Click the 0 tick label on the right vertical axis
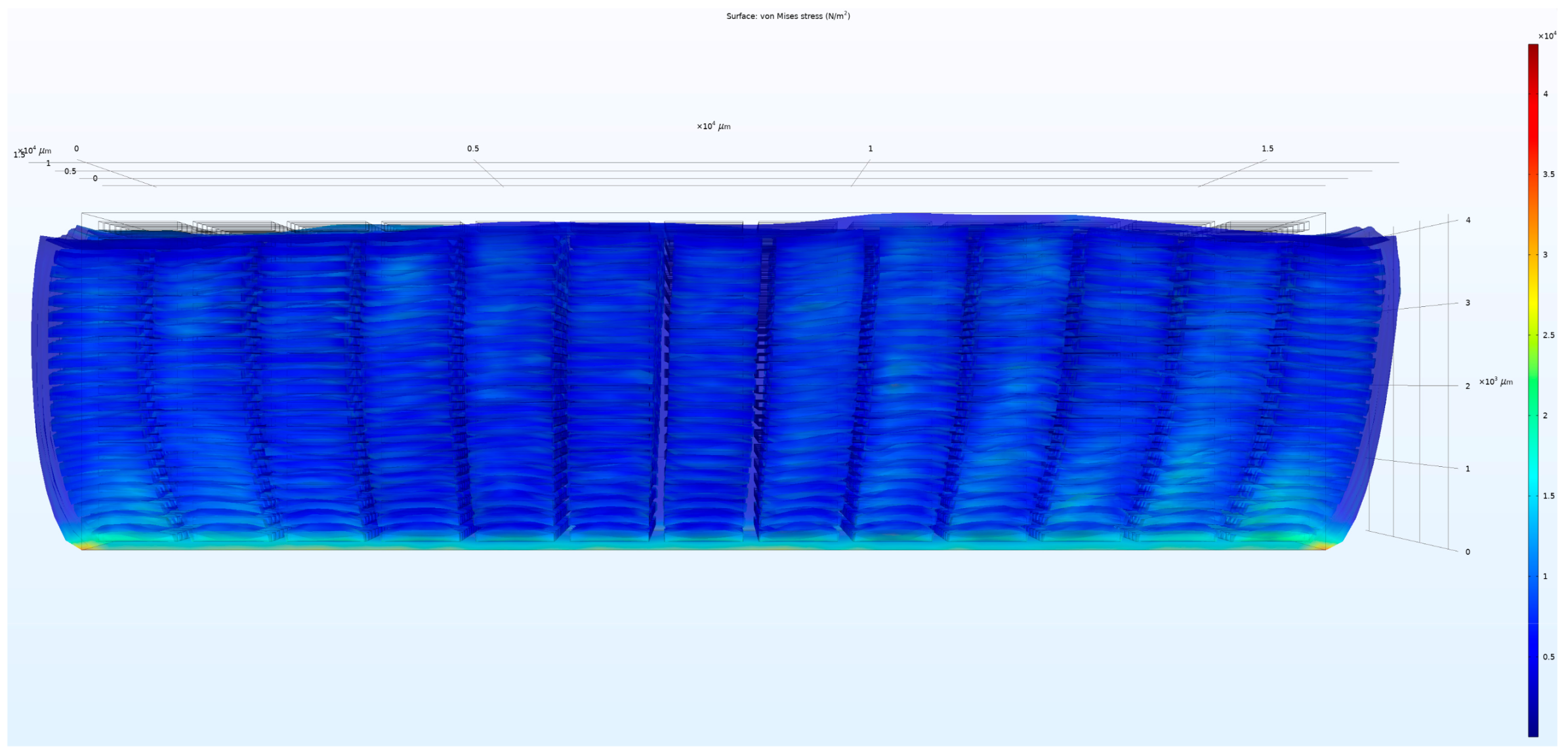This screenshot has height=756, width=1568. click(x=1468, y=552)
